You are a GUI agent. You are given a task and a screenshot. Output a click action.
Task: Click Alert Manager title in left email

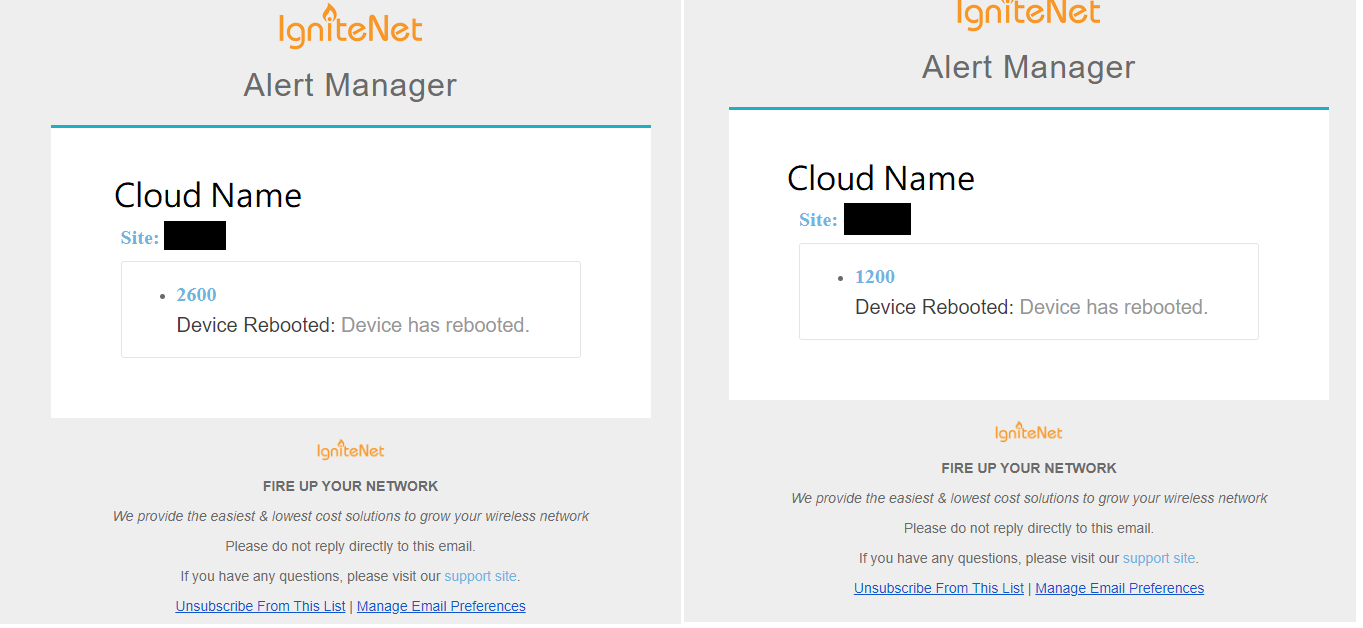point(350,84)
